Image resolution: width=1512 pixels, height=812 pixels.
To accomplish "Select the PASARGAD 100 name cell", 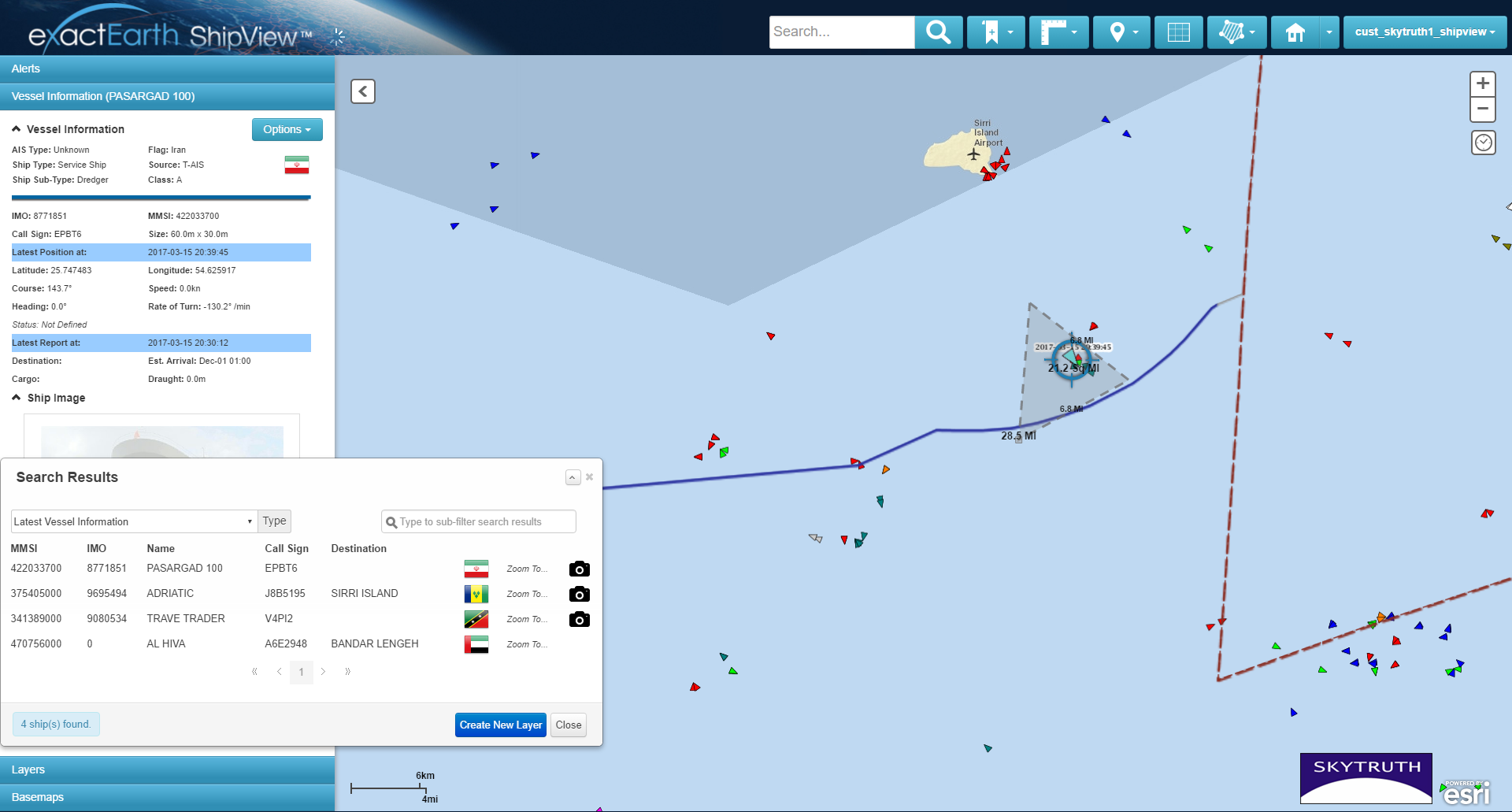I will point(185,568).
